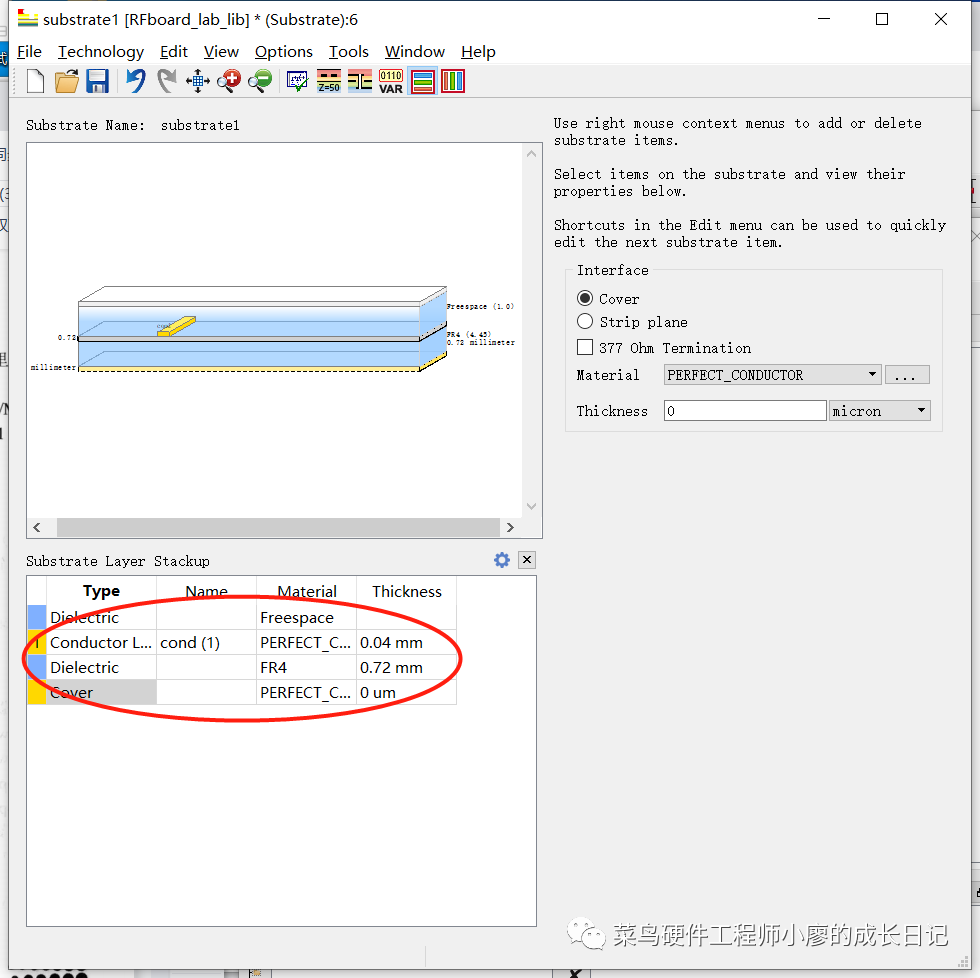
Task: Open the Z=50 line calculator icon
Action: [329, 81]
